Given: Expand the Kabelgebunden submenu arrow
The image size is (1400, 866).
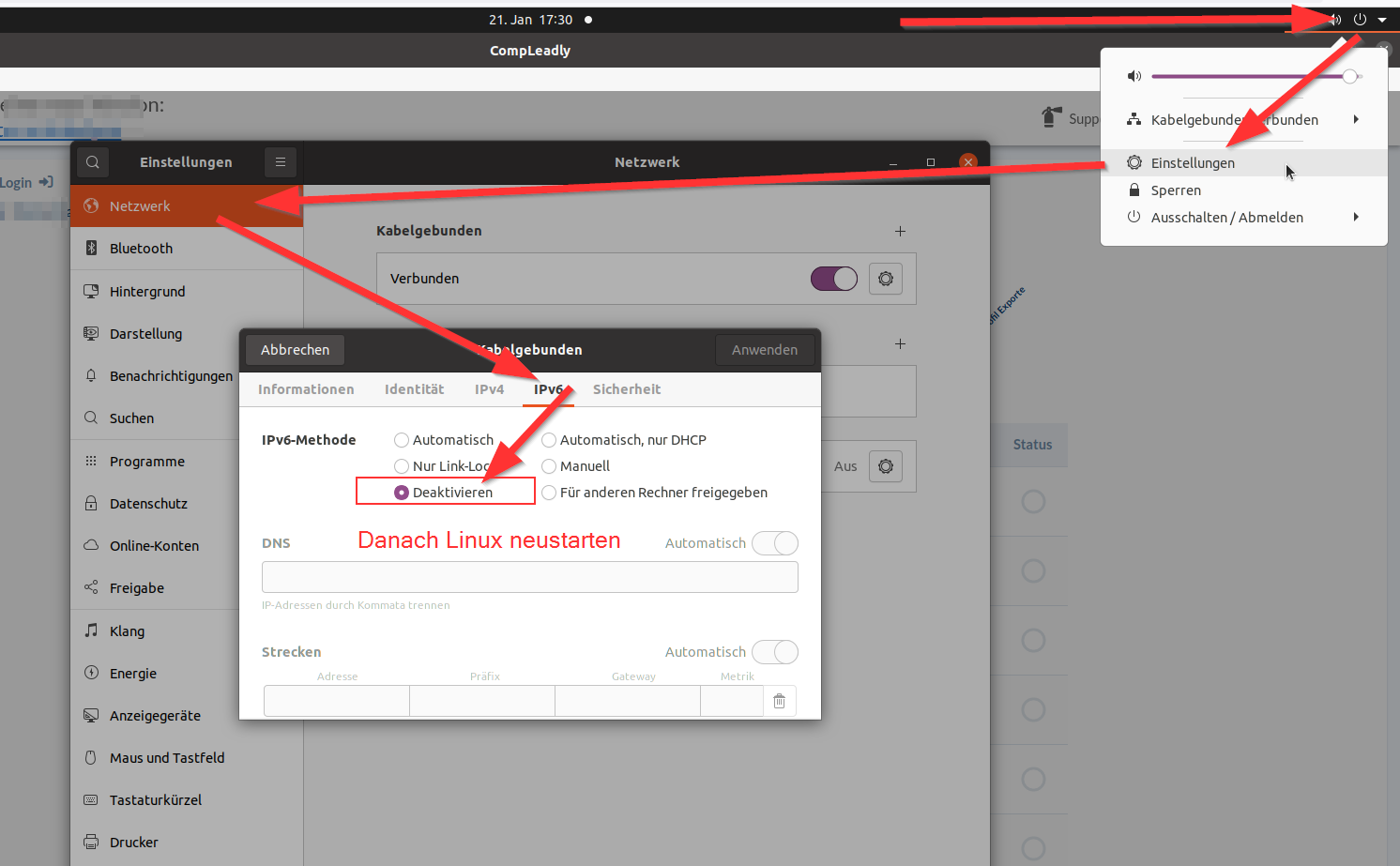Looking at the screenshot, I should click(1356, 119).
